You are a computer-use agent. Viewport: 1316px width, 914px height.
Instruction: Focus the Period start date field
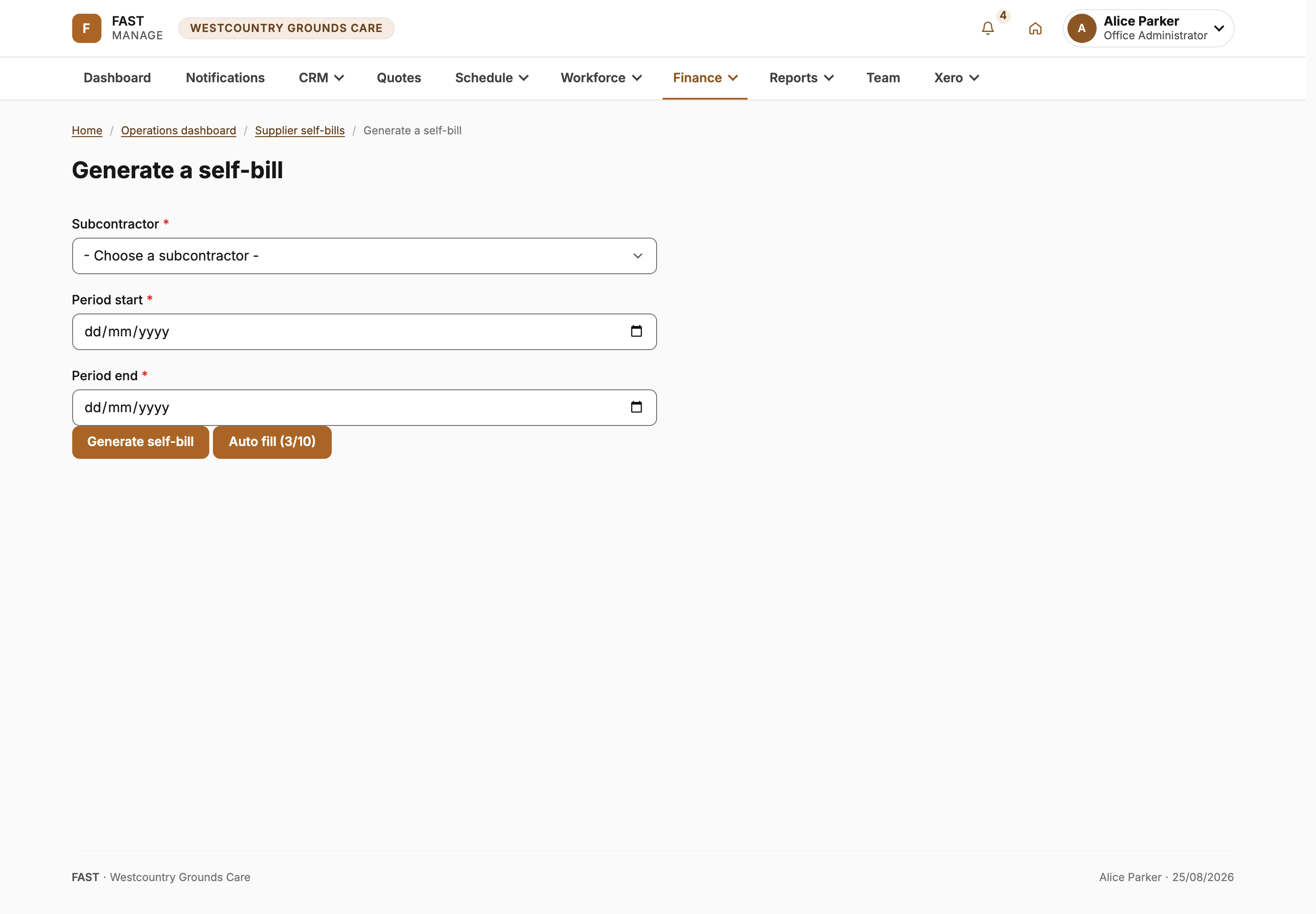[x=364, y=332]
